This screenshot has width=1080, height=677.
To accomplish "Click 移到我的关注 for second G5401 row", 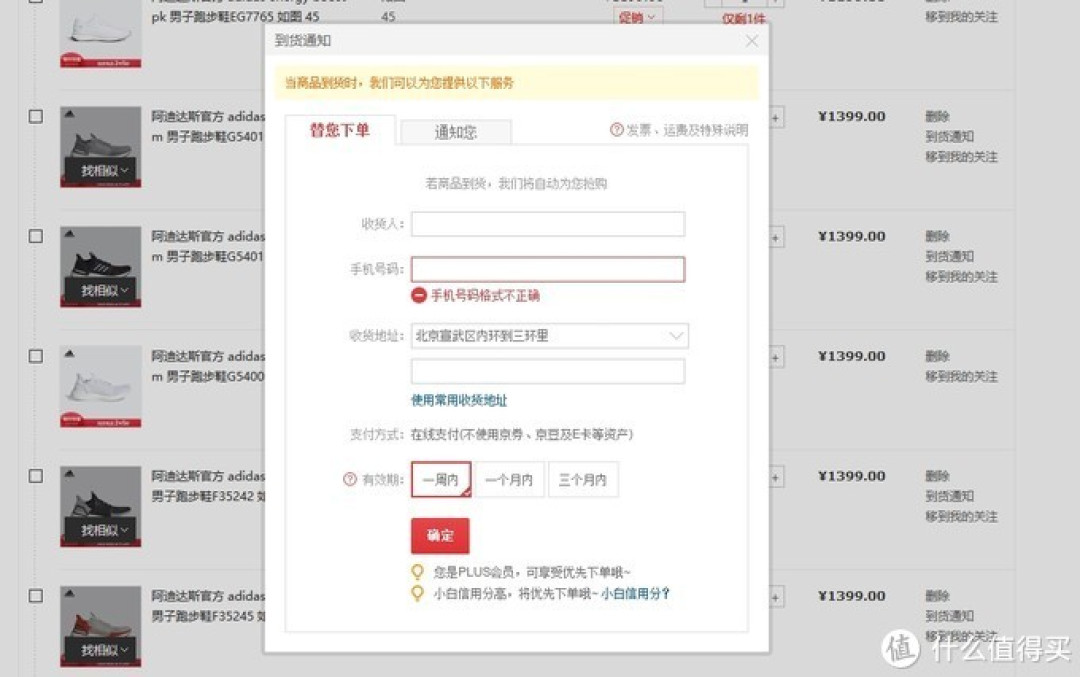I will coord(961,277).
